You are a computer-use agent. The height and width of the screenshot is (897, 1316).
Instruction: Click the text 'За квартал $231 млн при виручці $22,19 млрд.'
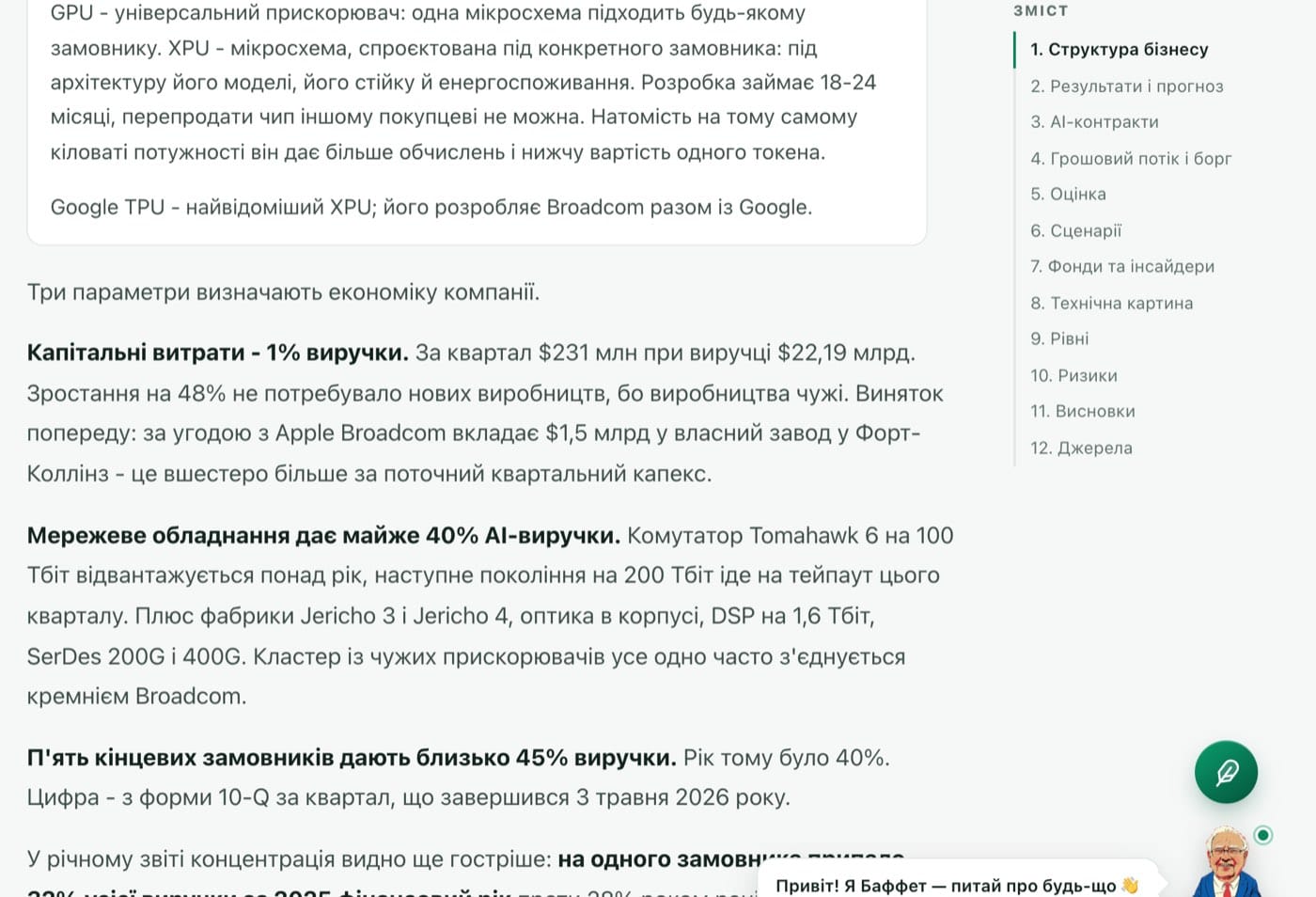(666, 353)
